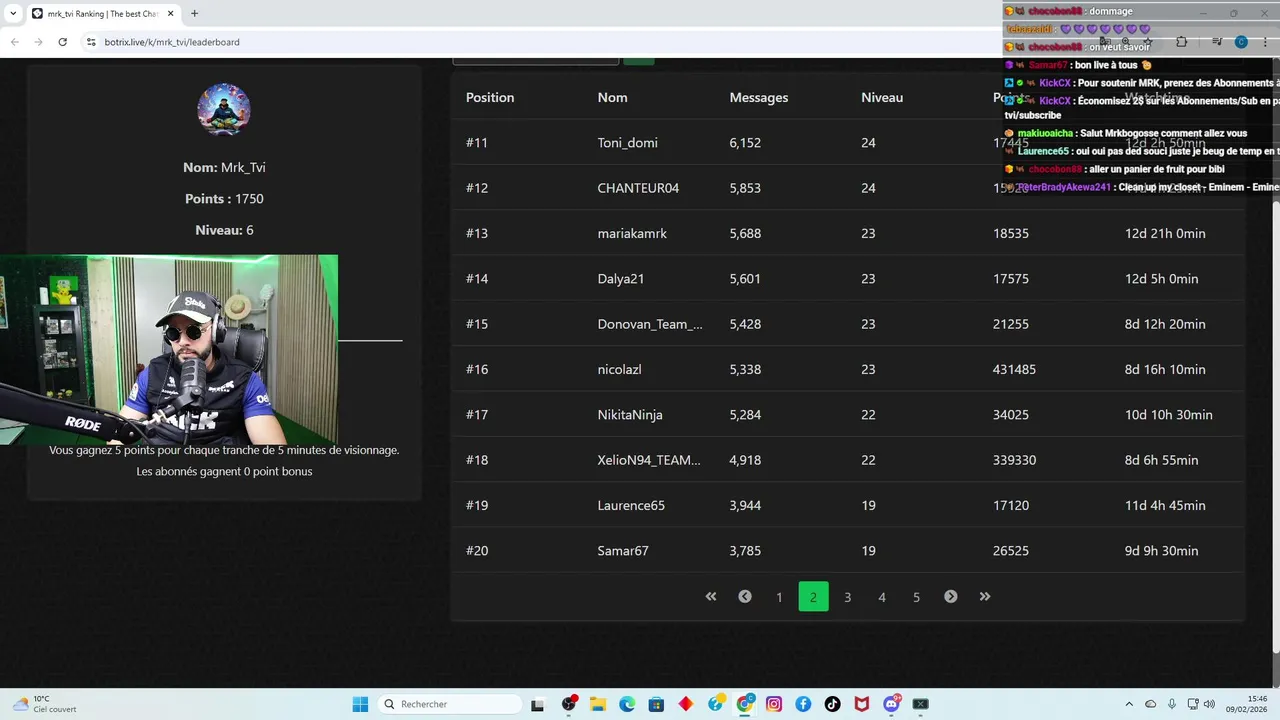Screen dimensions: 1280x720
Task: Click the #20 position cell
Action: [477, 551]
